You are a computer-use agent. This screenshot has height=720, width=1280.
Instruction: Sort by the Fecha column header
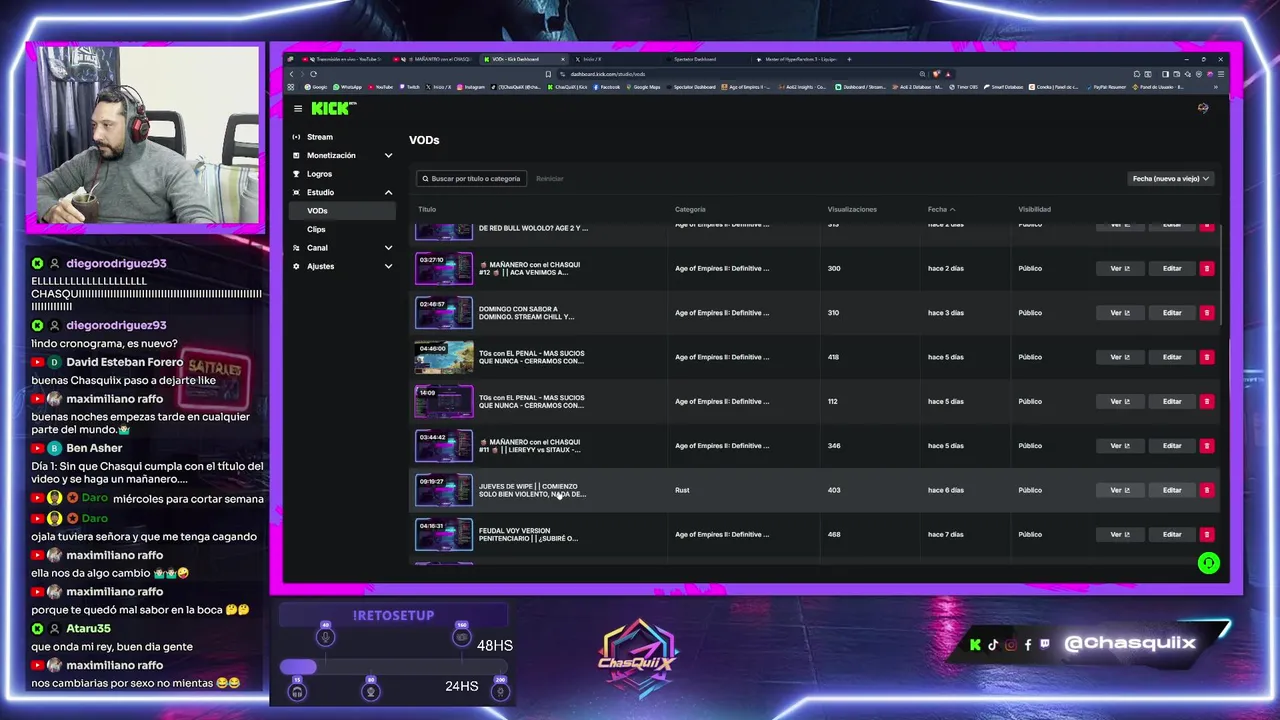click(x=941, y=209)
